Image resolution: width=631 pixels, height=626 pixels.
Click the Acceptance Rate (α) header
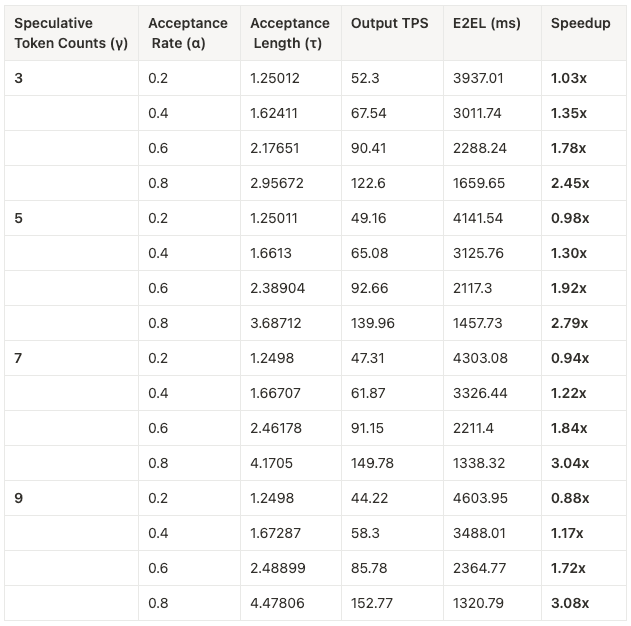tap(187, 33)
